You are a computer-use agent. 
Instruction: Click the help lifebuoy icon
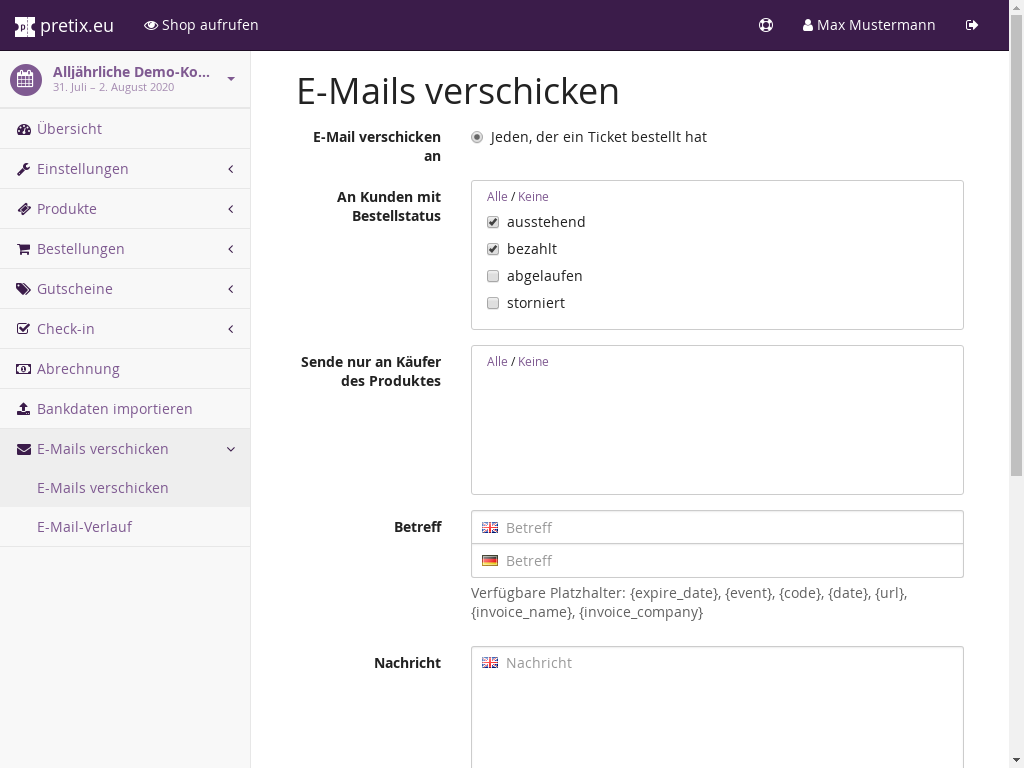click(766, 25)
